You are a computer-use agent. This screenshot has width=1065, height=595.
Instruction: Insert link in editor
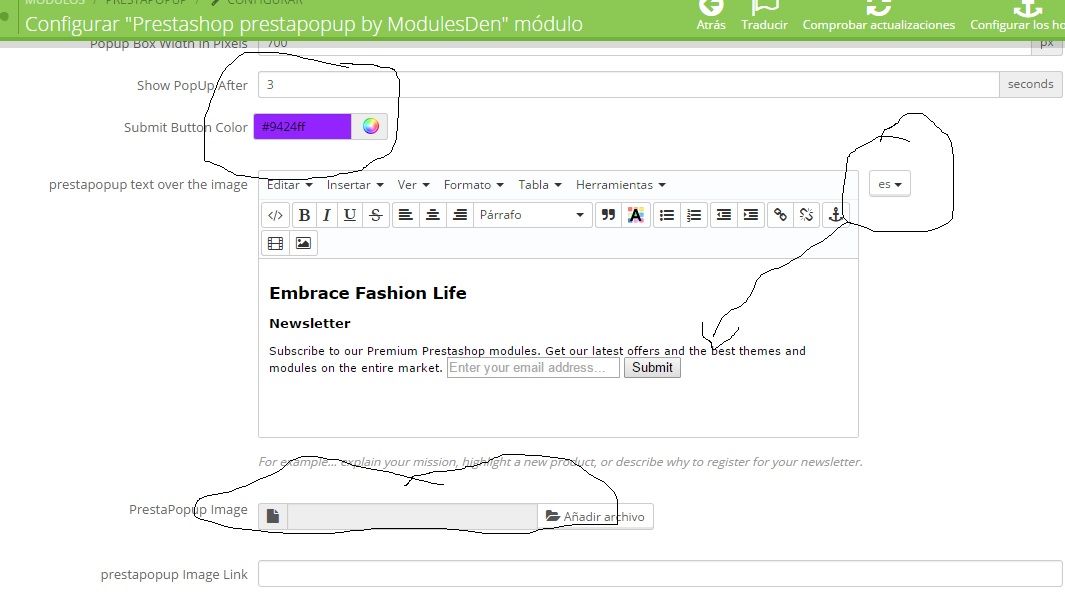coord(780,215)
